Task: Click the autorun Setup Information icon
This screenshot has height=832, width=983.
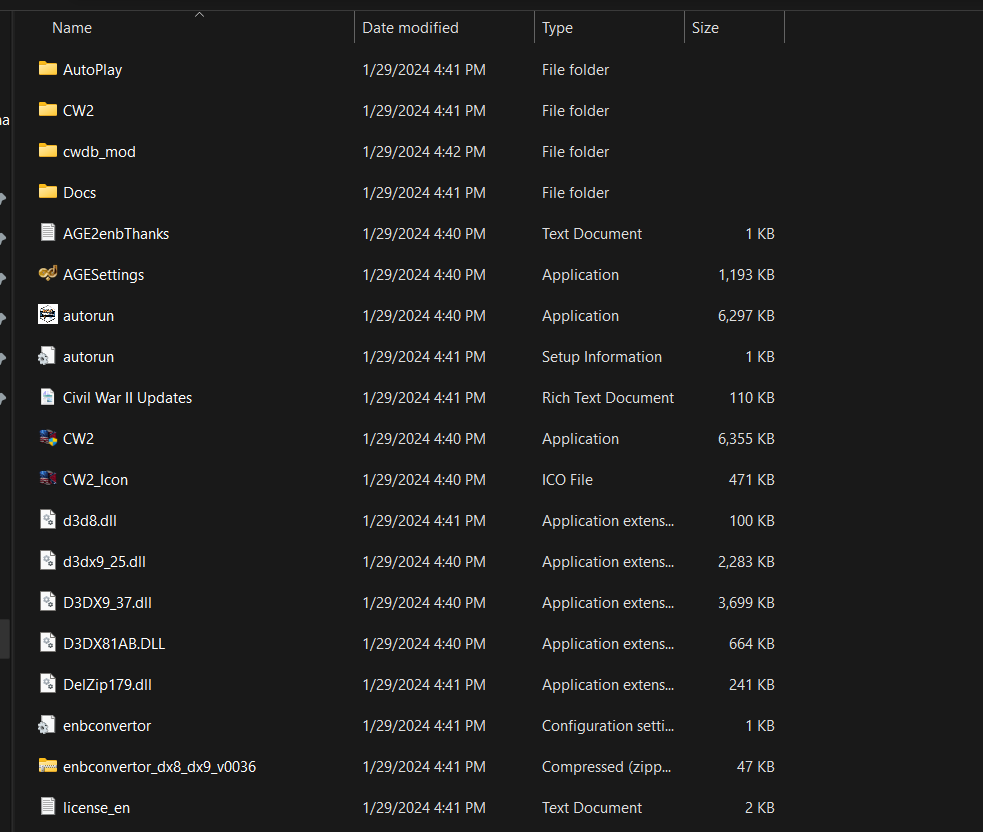Action: tap(47, 355)
